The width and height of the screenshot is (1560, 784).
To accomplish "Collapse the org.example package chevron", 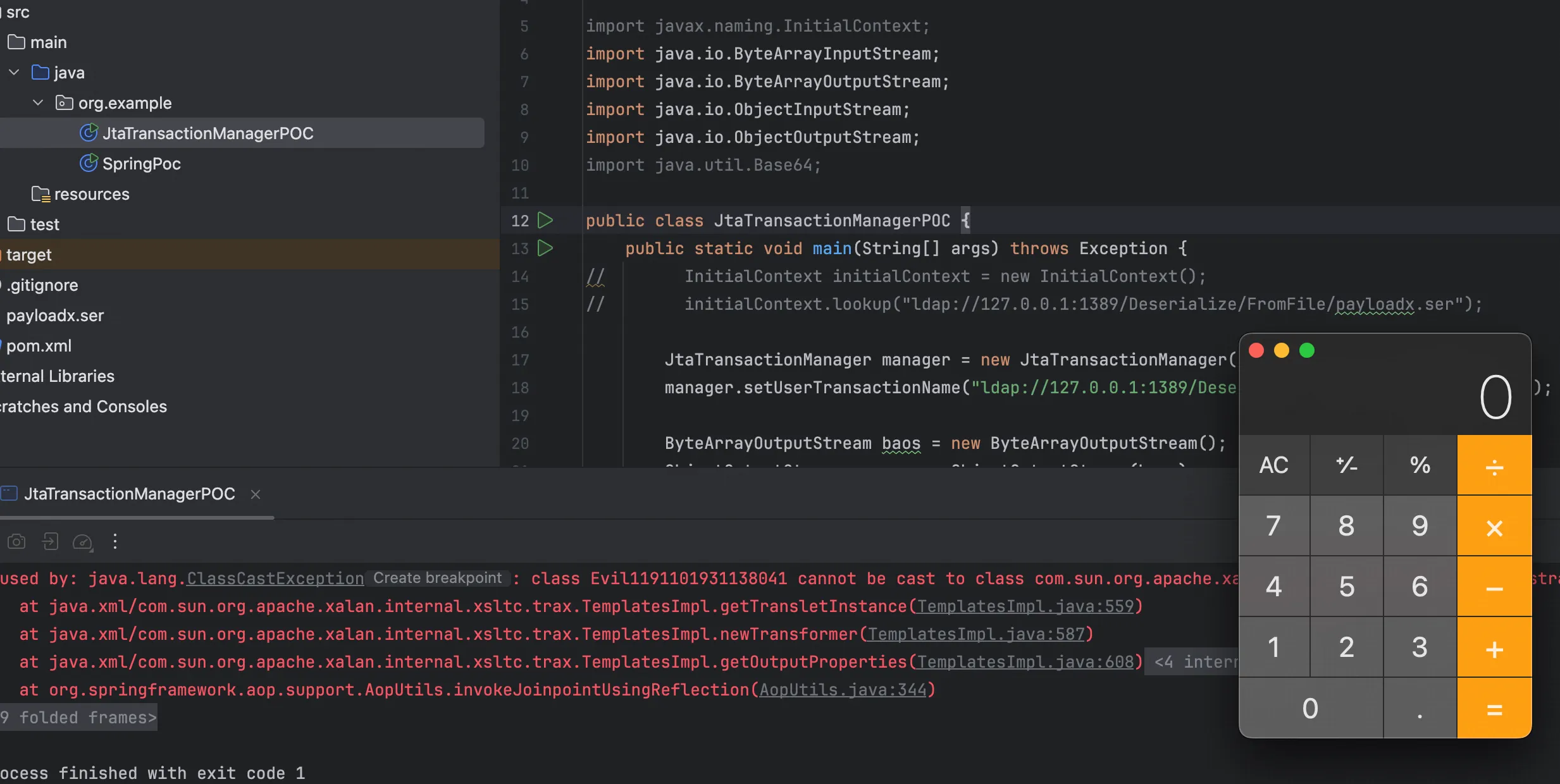I will click(x=38, y=103).
